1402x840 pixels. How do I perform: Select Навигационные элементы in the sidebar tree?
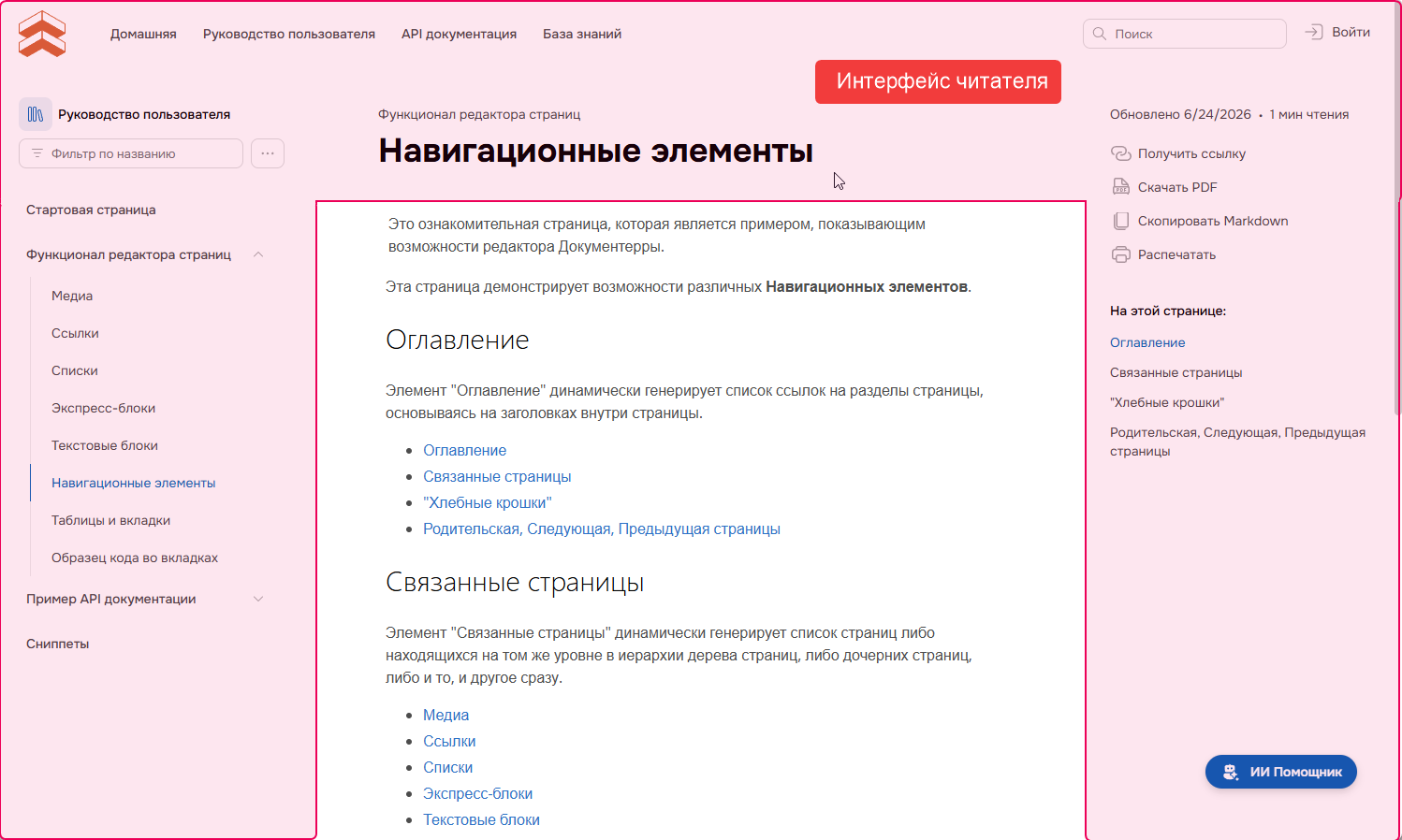point(134,483)
